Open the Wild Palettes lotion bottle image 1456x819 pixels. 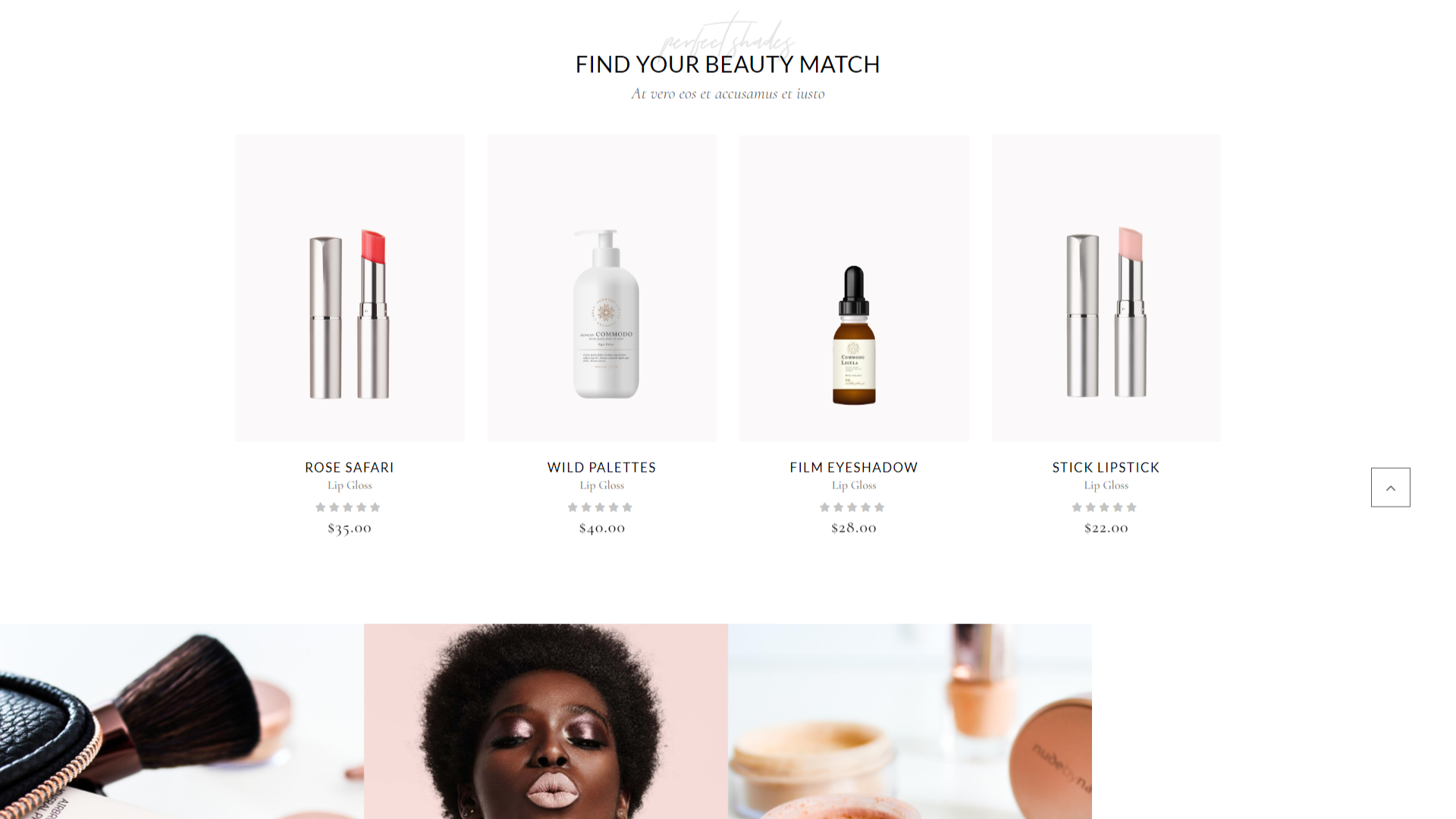click(x=602, y=288)
